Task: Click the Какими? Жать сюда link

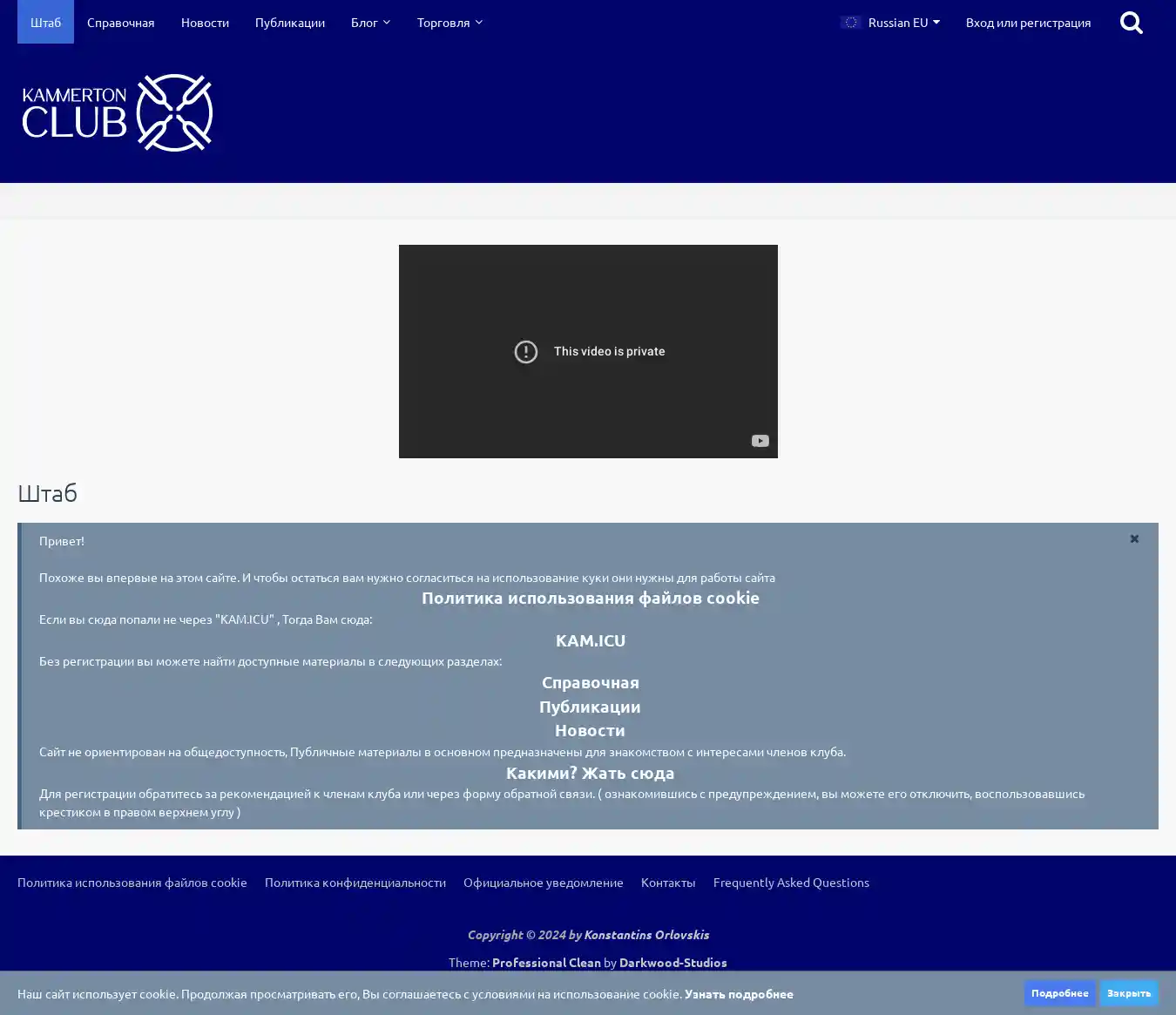Action: click(x=590, y=773)
